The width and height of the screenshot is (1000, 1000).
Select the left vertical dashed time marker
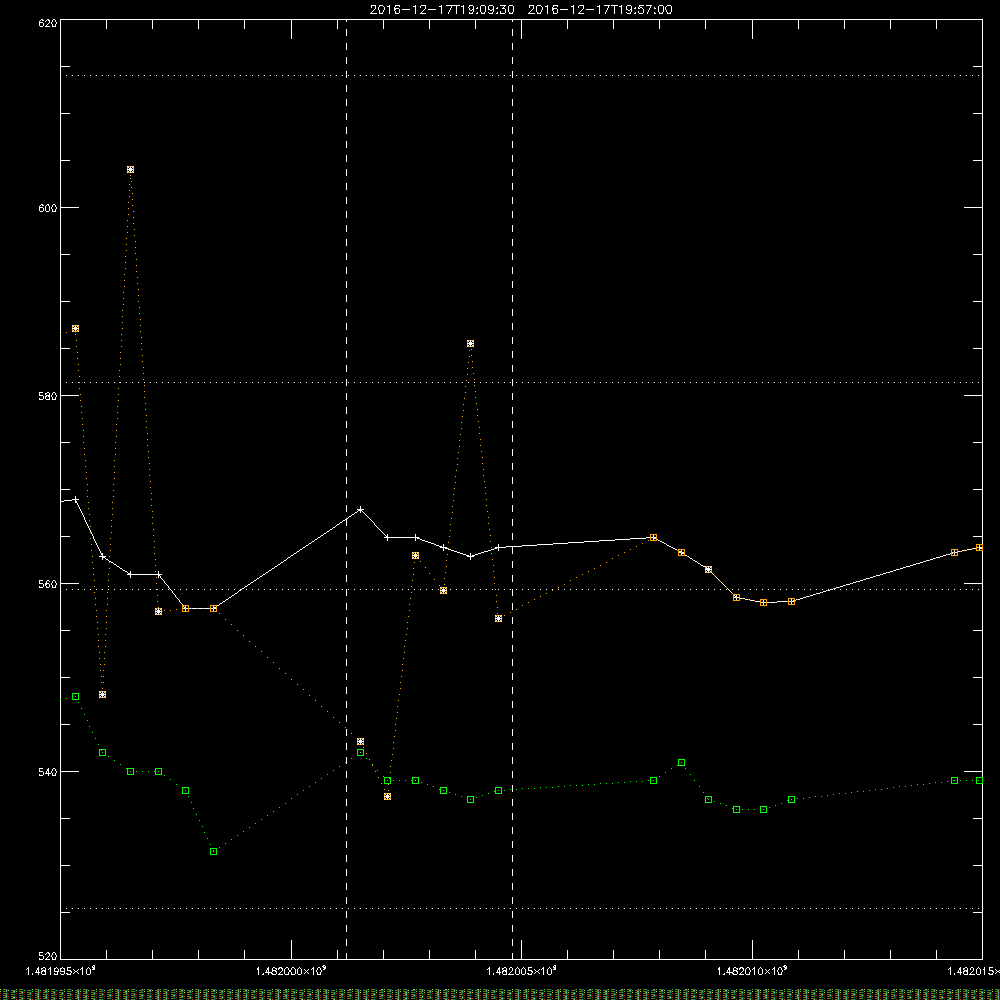346,489
